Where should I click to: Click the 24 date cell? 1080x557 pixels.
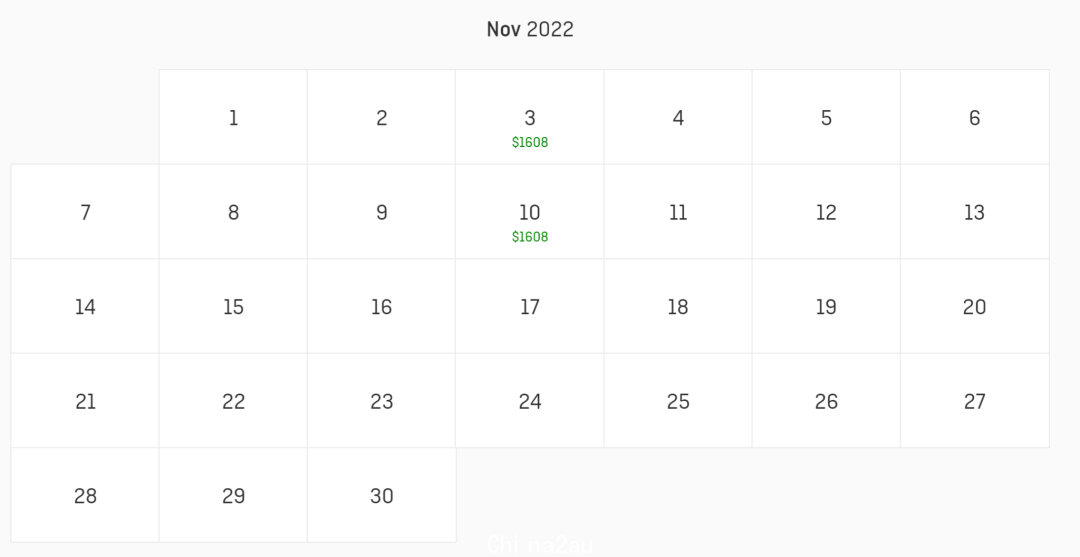click(x=530, y=401)
